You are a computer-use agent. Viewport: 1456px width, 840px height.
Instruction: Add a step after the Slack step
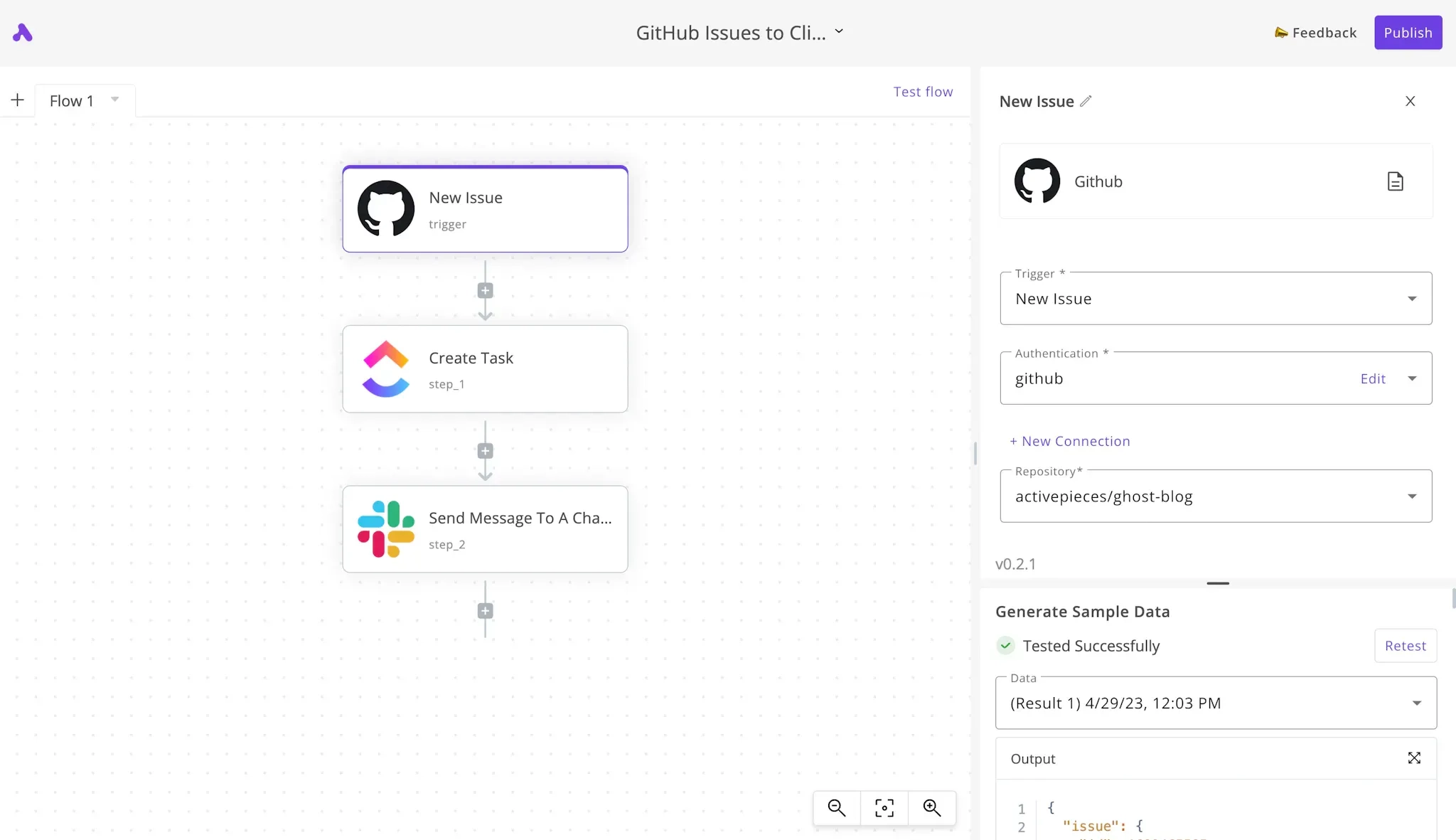pos(485,611)
